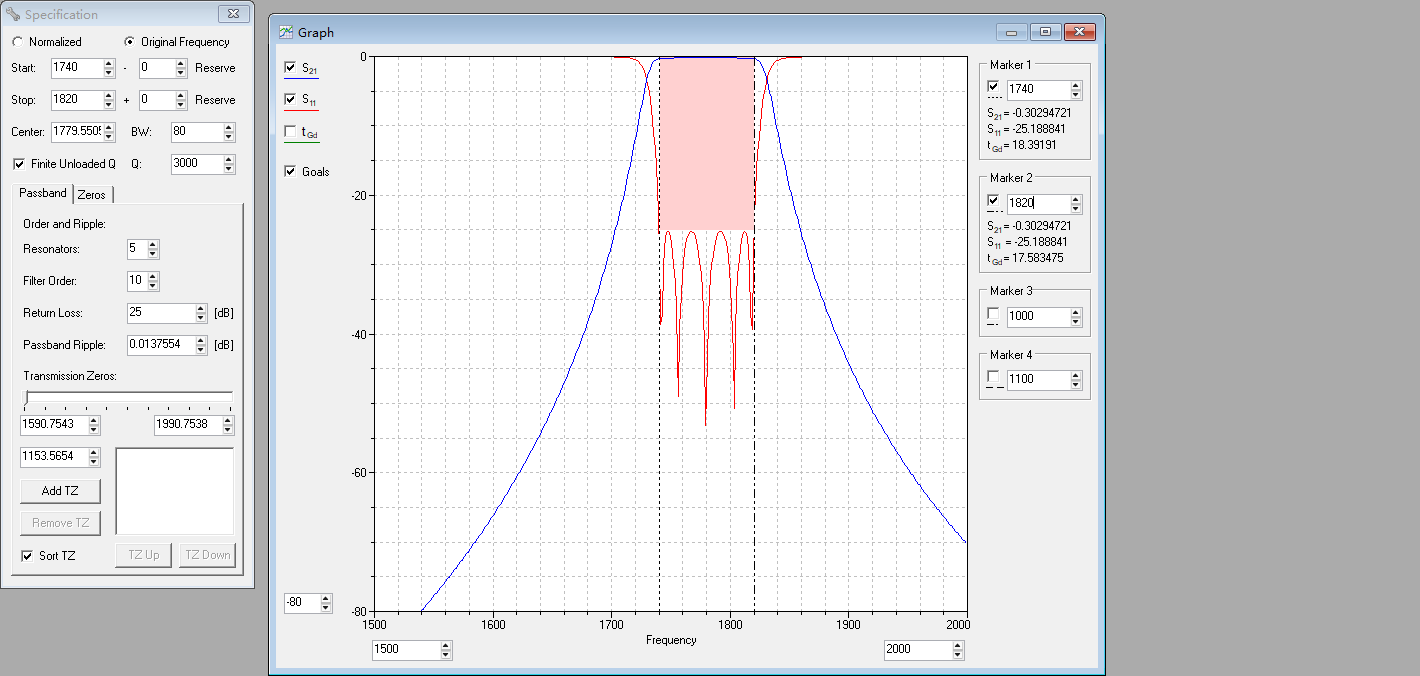This screenshot has height=676, width=1420.
Task: Adjust the Filter Order spinner arrows
Action: (153, 281)
